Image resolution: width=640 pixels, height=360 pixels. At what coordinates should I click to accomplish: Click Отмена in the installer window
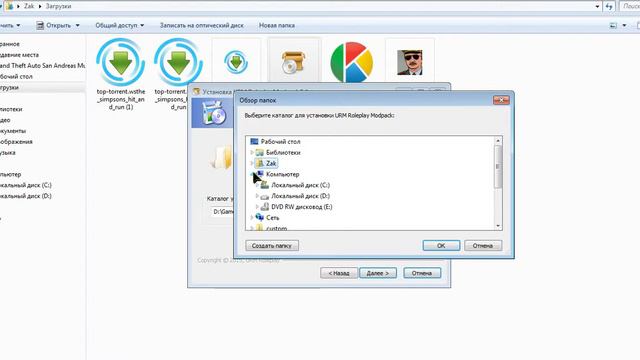coord(422,273)
